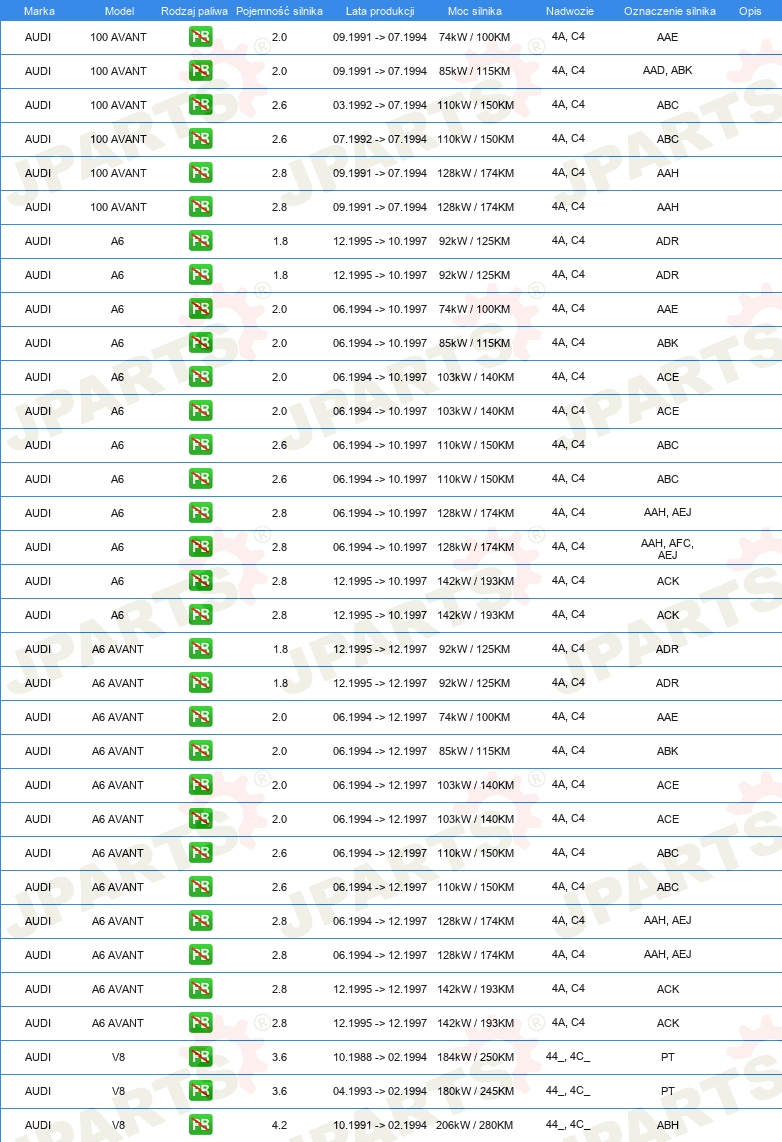This screenshot has height=1142, width=782.
Task: Select body code 44_, 4C_ in ABH row
Action: (x=568, y=1125)
